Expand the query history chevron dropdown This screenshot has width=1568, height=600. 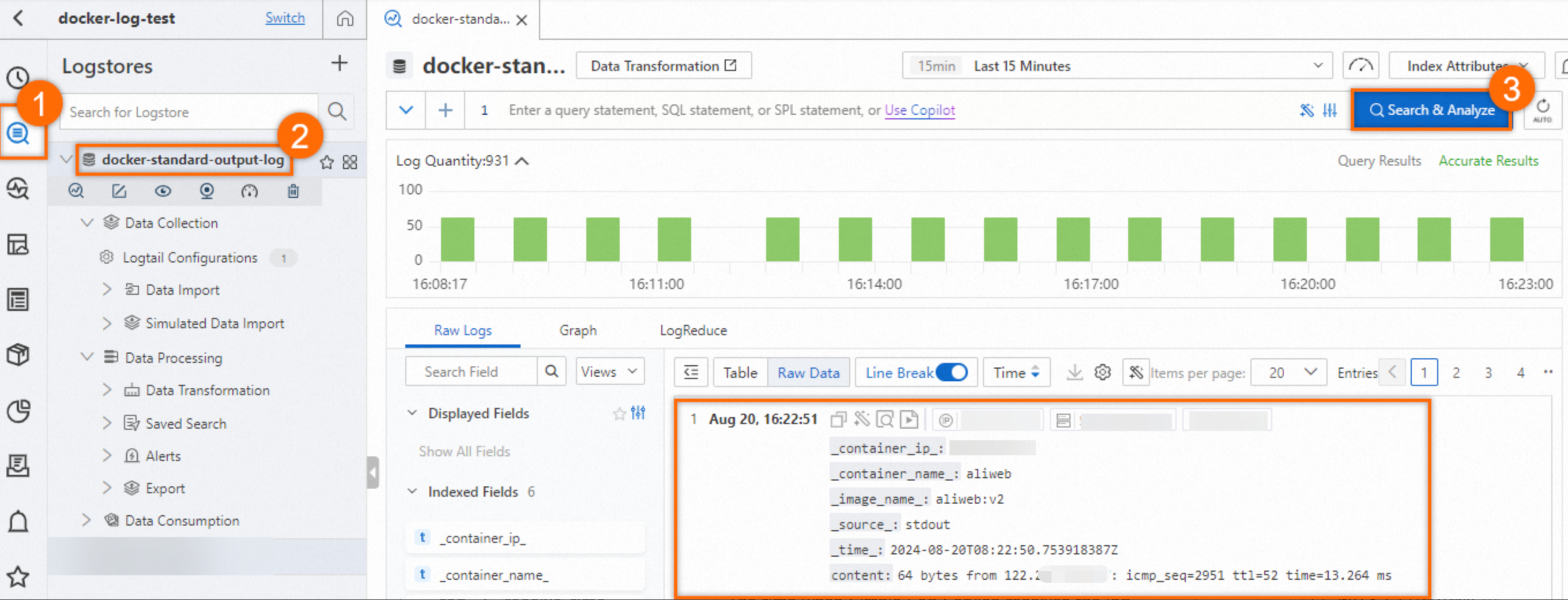click(406, 110)
